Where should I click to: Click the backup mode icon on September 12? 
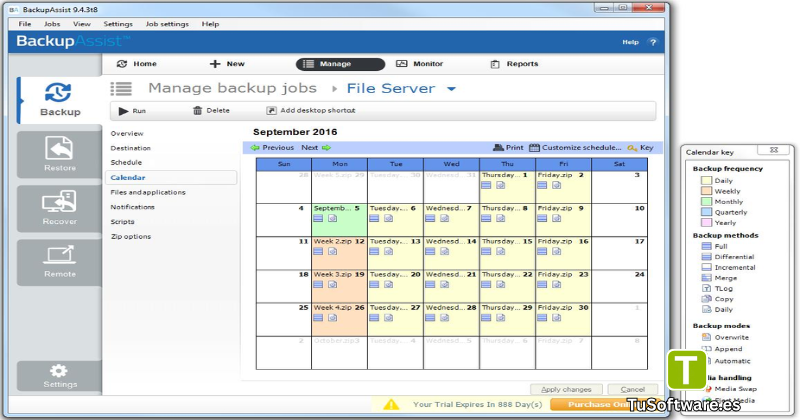(x=333, y=252)
